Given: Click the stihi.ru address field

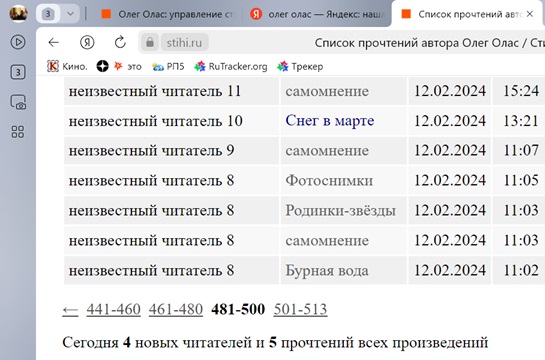Looking at the screenshot, I should 184,43.
